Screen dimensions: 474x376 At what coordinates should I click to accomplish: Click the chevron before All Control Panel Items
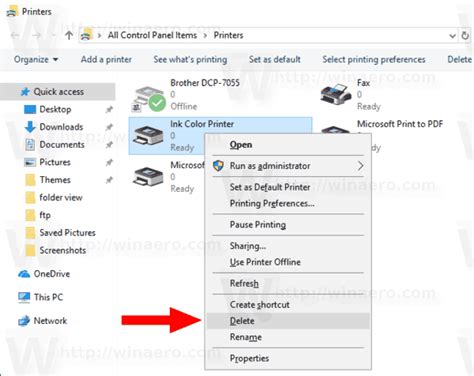99,35
